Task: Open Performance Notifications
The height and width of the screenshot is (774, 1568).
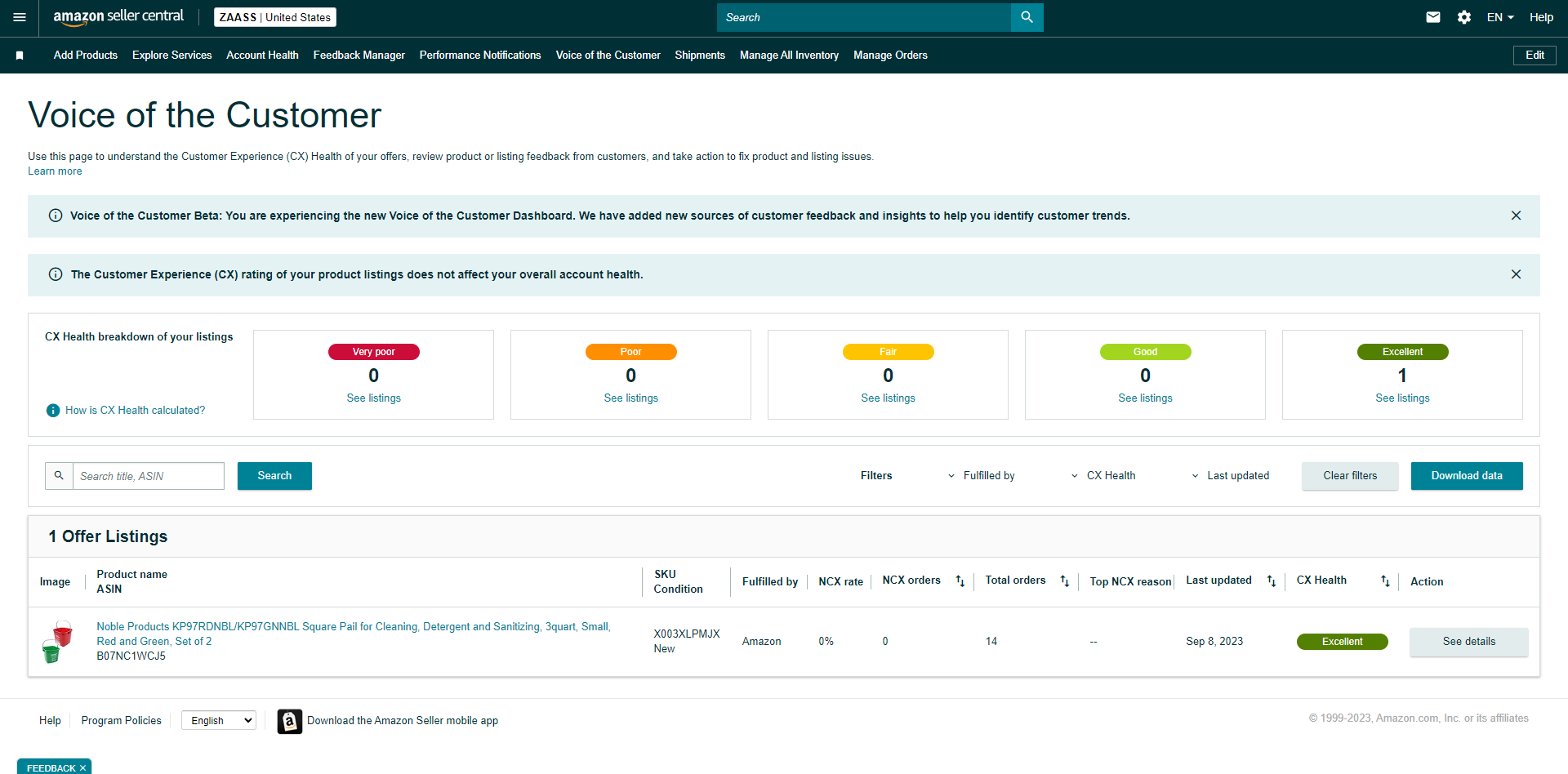Action: [480, 56]
